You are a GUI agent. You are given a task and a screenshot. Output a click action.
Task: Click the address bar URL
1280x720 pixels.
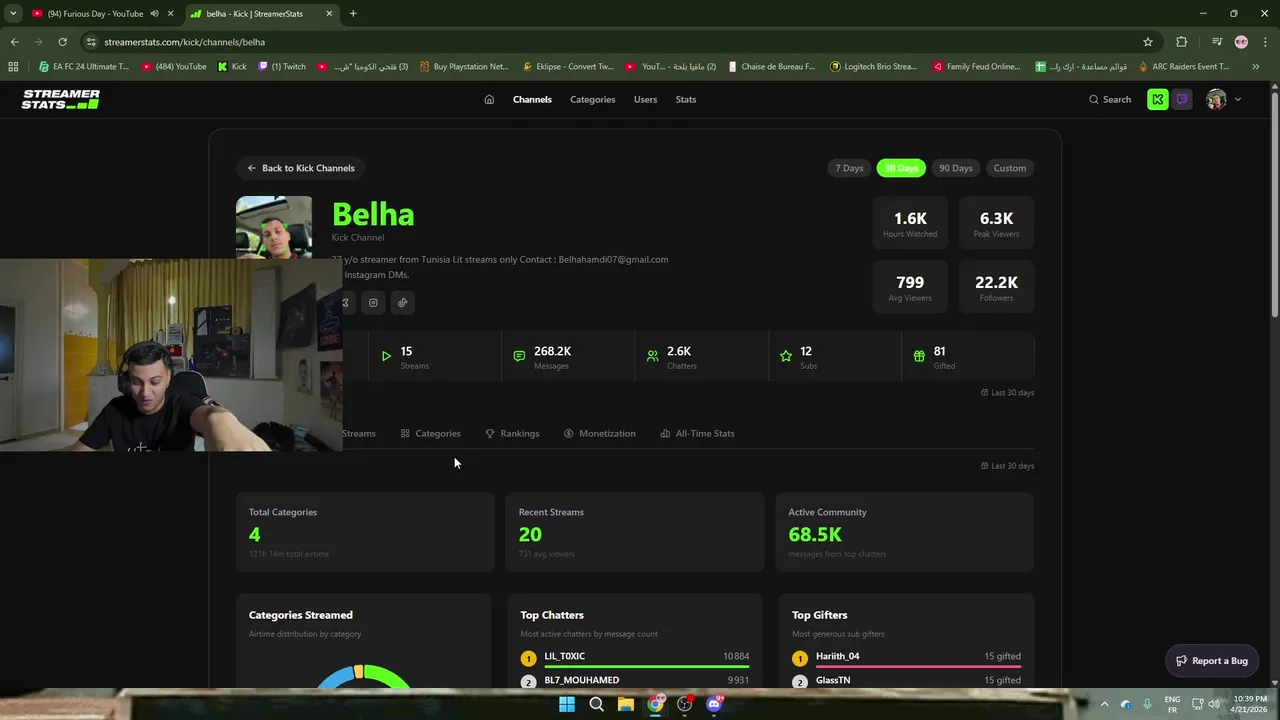185,42
